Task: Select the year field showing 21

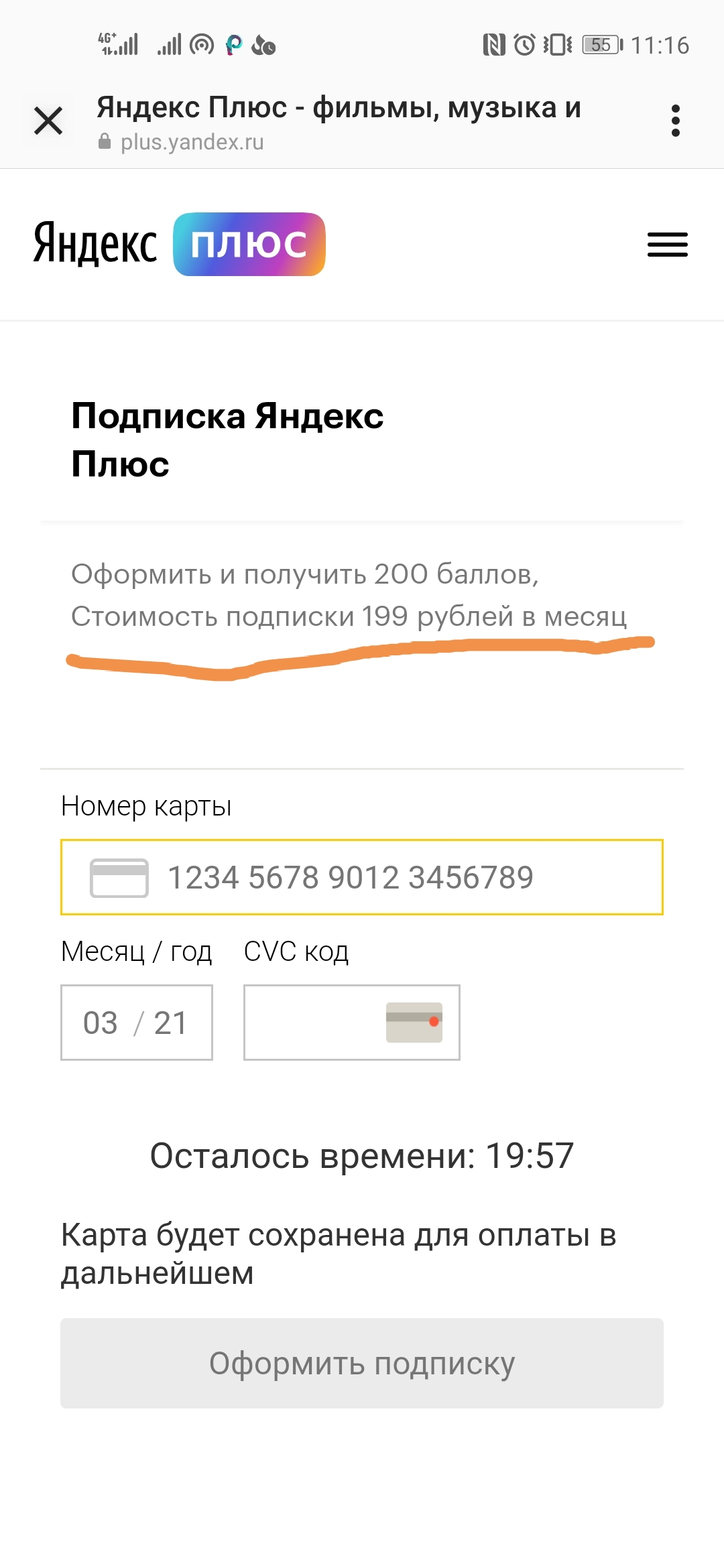Action: pos(170,1023)
